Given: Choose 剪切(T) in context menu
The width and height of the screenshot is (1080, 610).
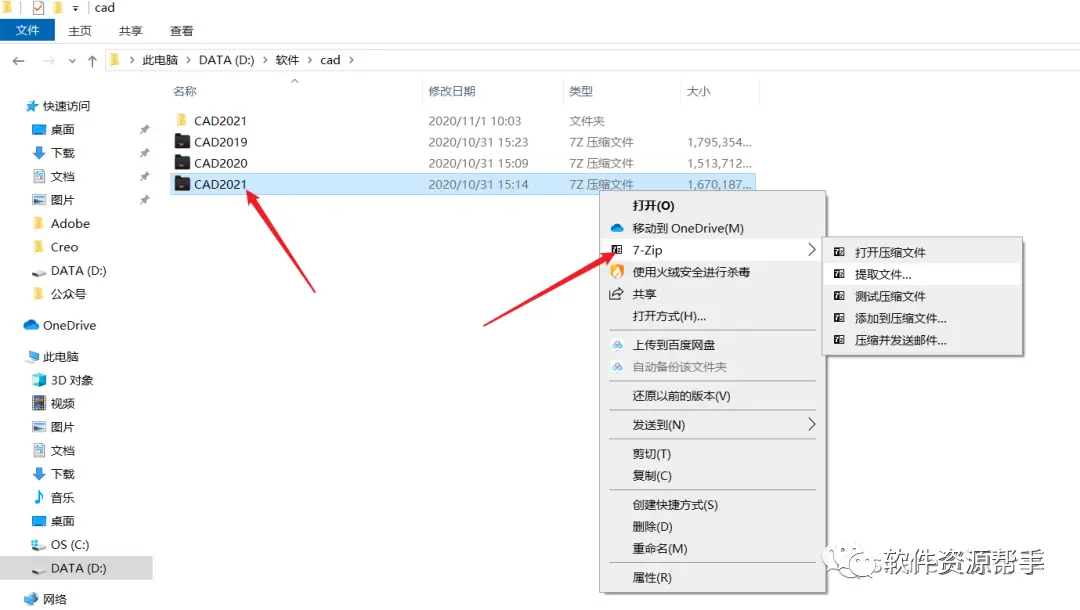Looking at the screenshot, I should [712, 453].
